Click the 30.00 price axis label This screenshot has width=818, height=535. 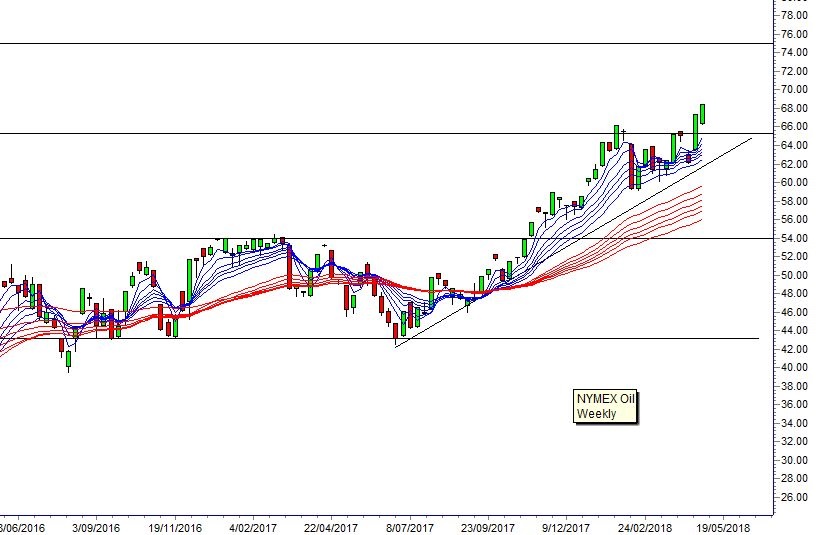pyautogui.click(x=795, y=460)
